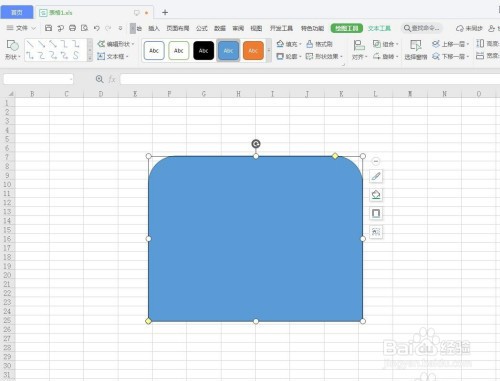Open the Outline (轮廓) dropdown
The height and width of the screenshot is (381, 500).
point(289,56)
